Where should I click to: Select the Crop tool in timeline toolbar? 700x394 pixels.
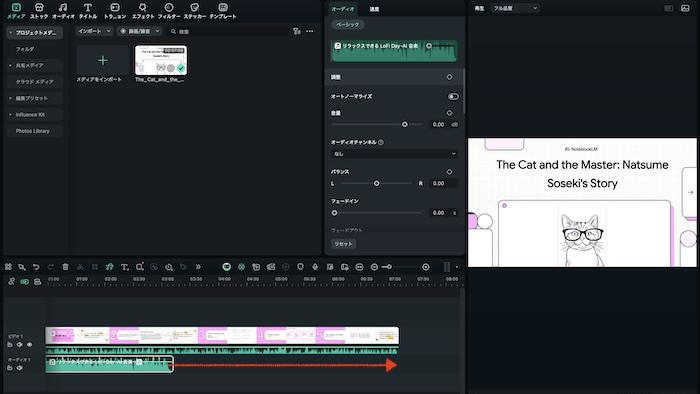pyautogui.click(x=139, y=267)
